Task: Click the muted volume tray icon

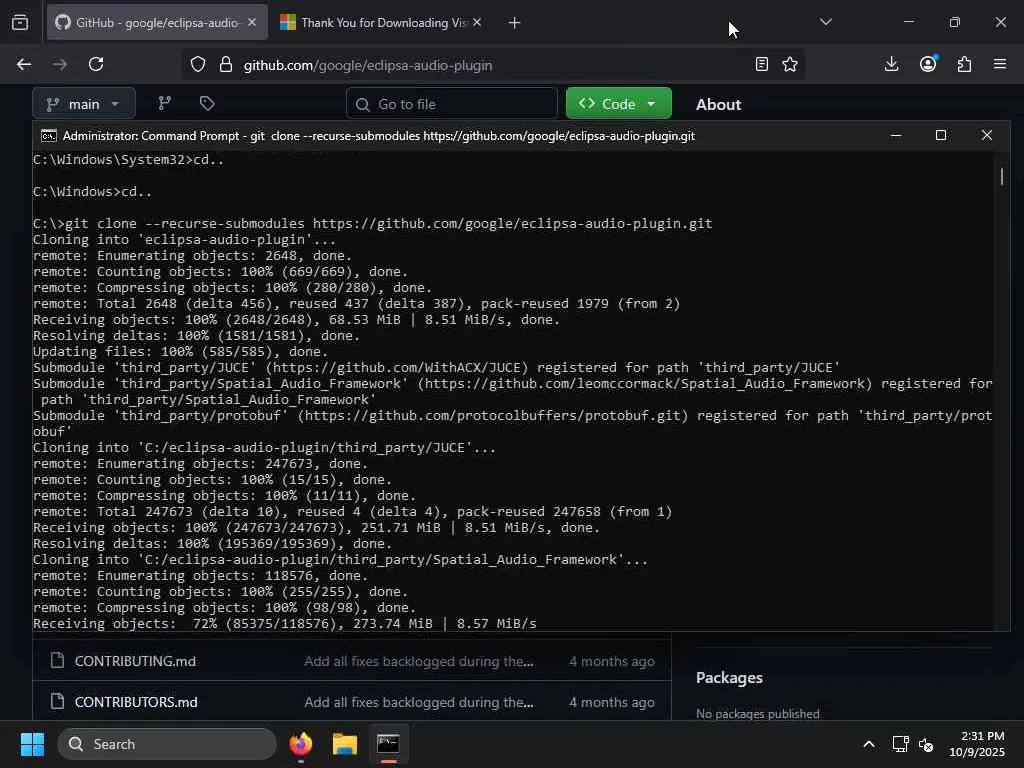Action: [926, 744]
